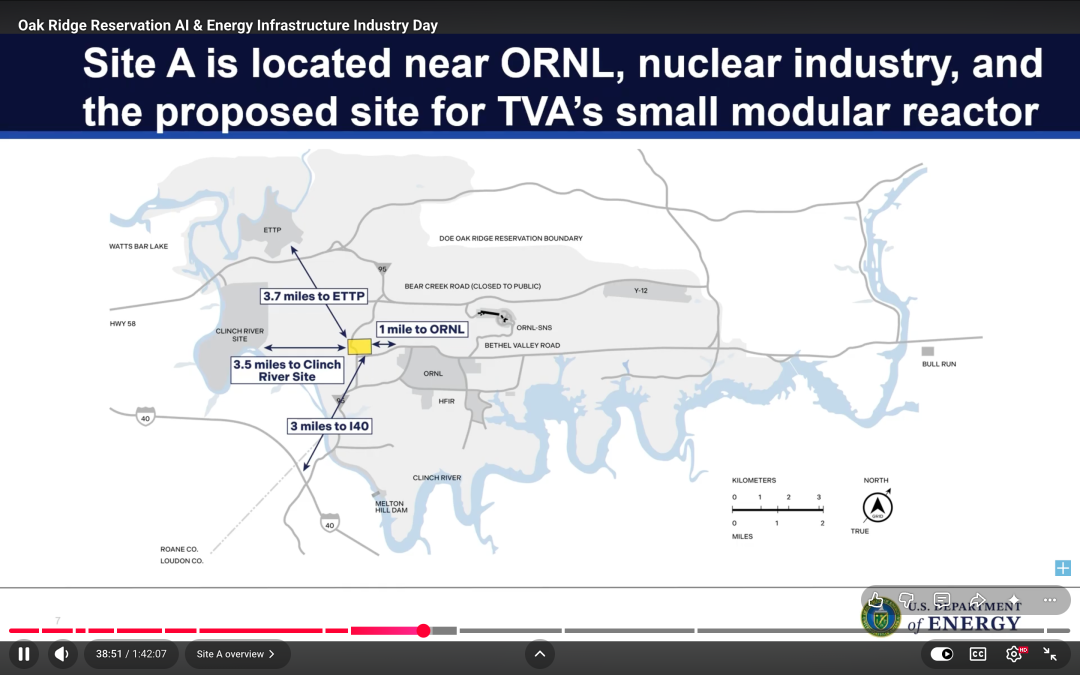Click the 'Y-12' map label

[x=641, y=291]
